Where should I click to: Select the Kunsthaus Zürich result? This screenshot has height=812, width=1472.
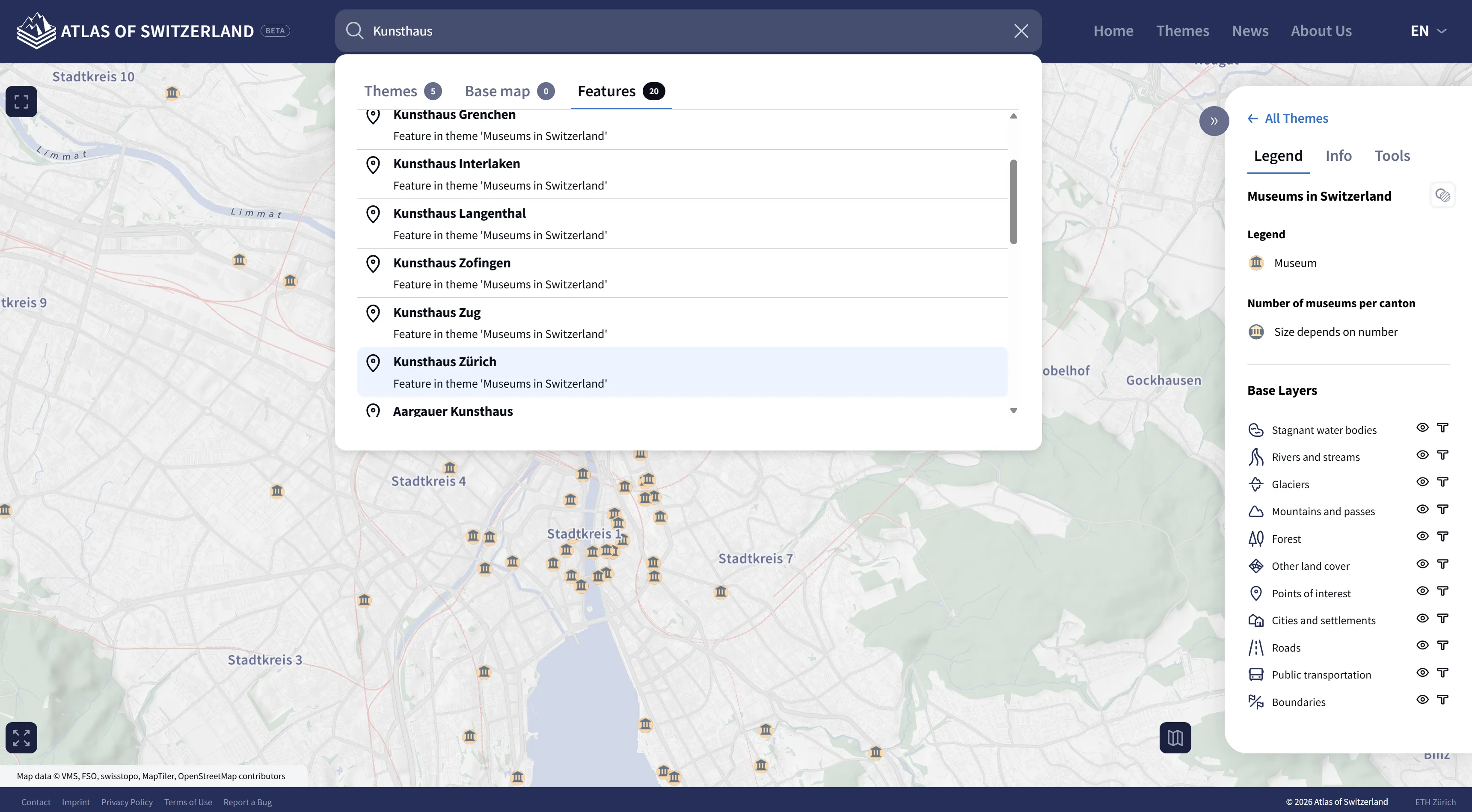682,372
